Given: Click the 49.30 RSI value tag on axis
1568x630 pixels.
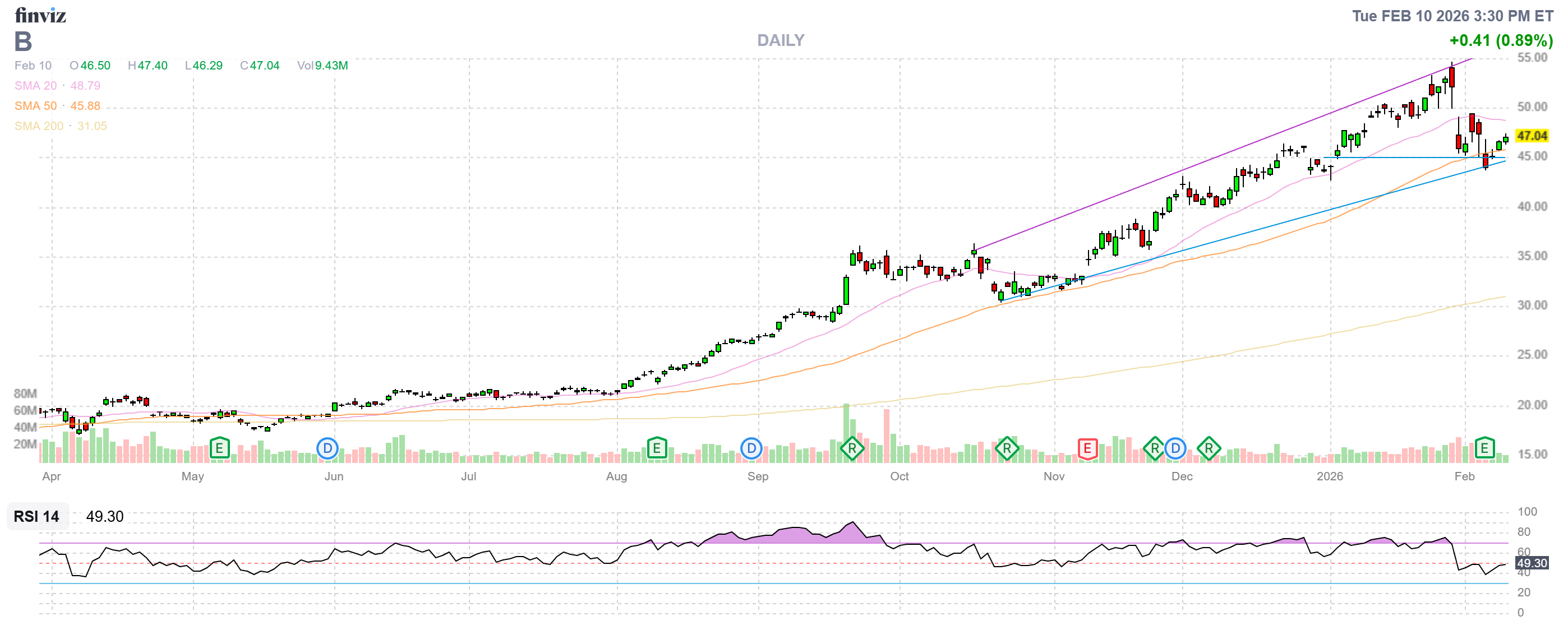Looking at the screenshot, I should pos(1531,563).
